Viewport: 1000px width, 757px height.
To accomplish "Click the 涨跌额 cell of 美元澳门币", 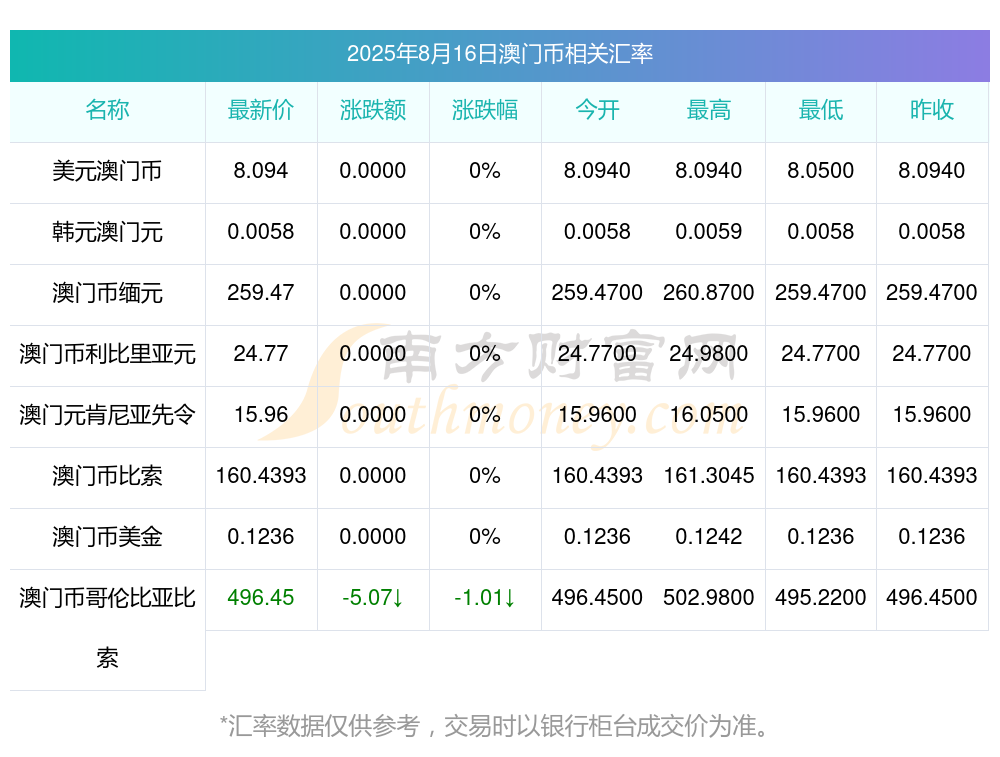I will 373,170.
